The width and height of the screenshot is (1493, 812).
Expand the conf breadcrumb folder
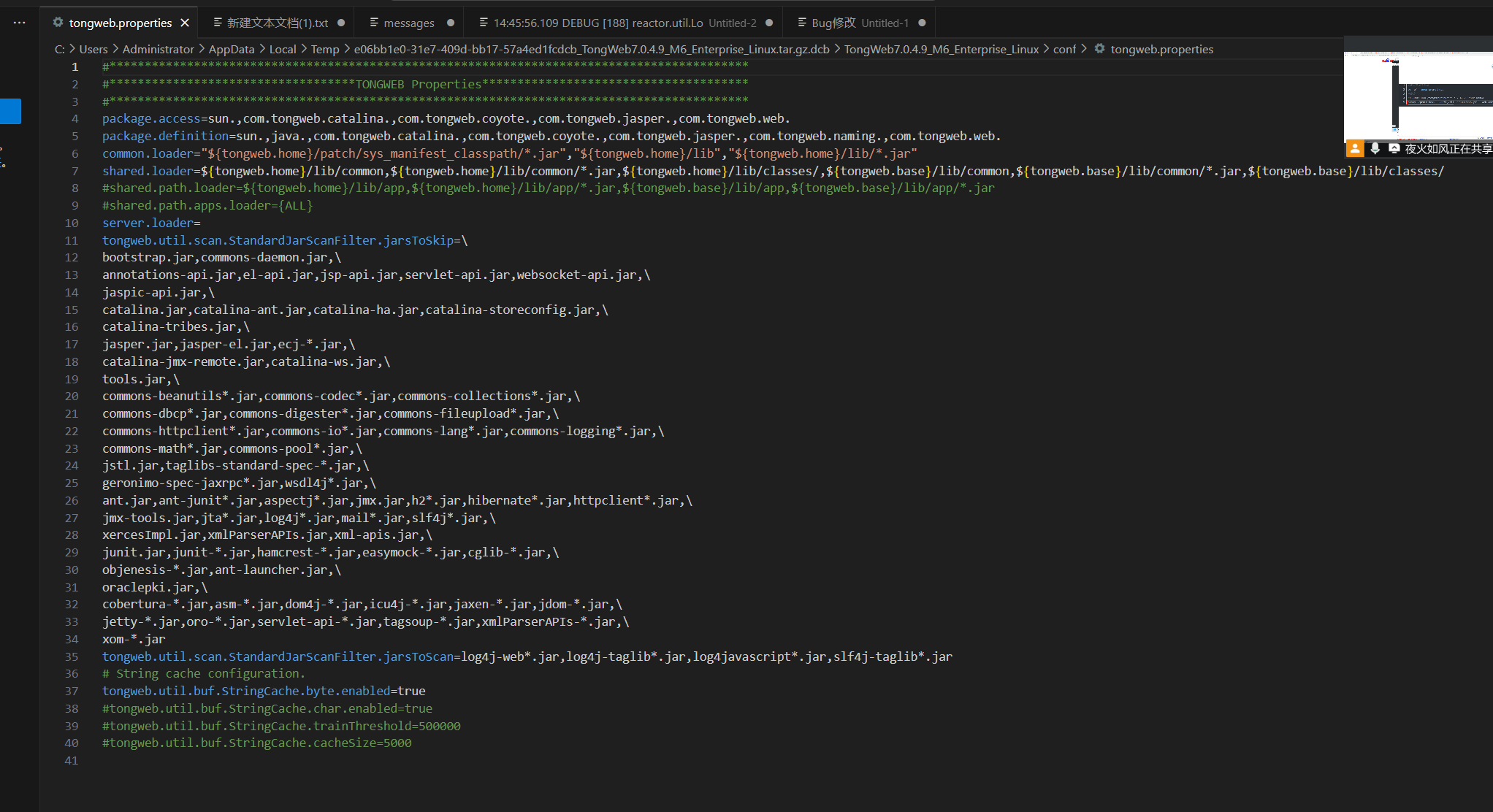(1064, 49)
